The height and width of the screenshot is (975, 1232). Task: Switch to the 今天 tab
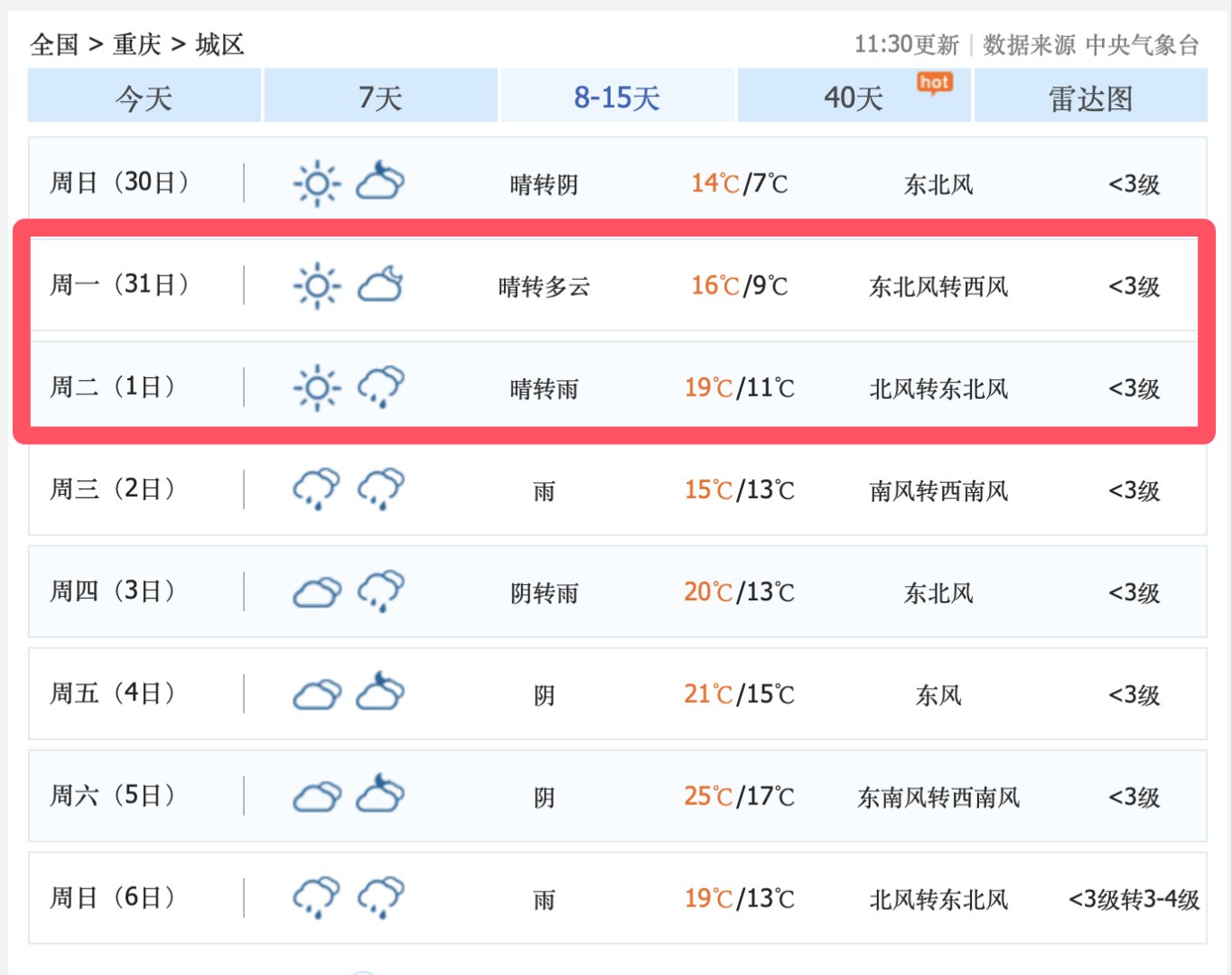pos(145,97)
